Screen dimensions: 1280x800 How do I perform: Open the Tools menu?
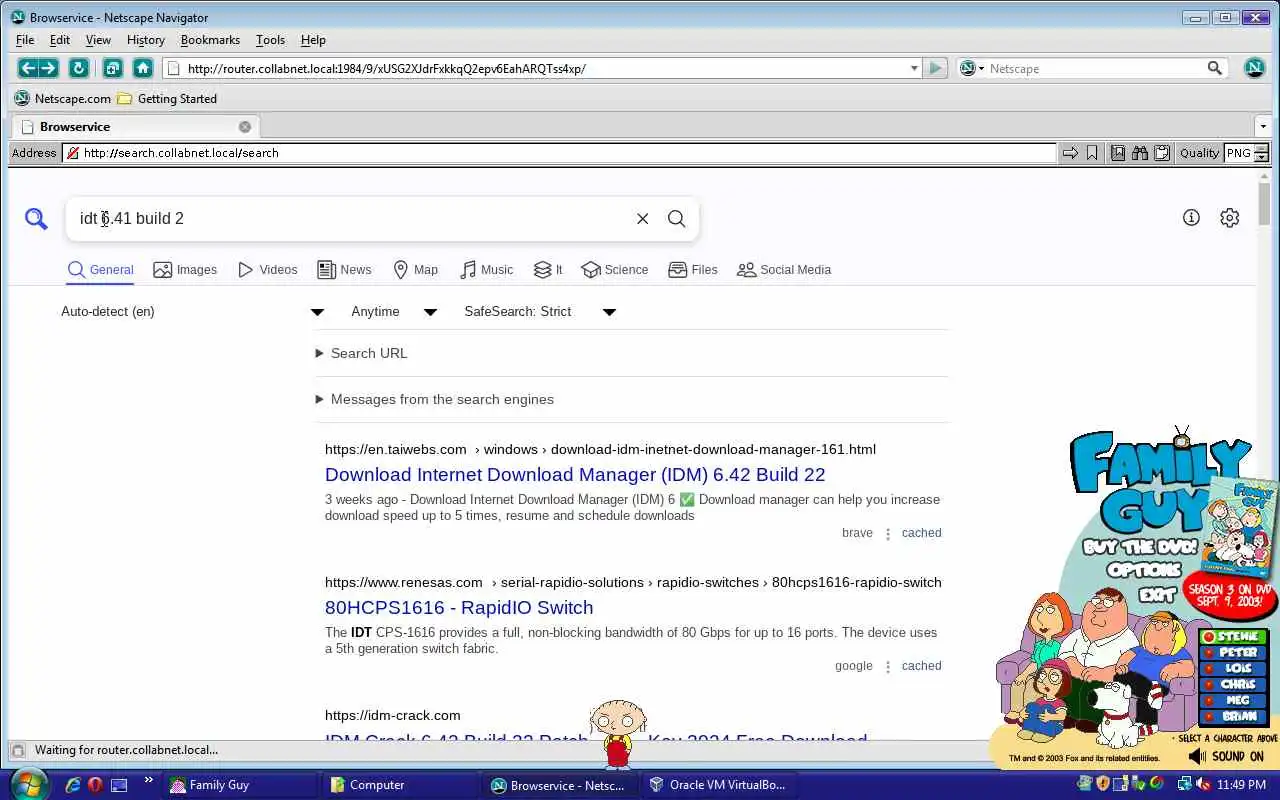pos(270,40)
